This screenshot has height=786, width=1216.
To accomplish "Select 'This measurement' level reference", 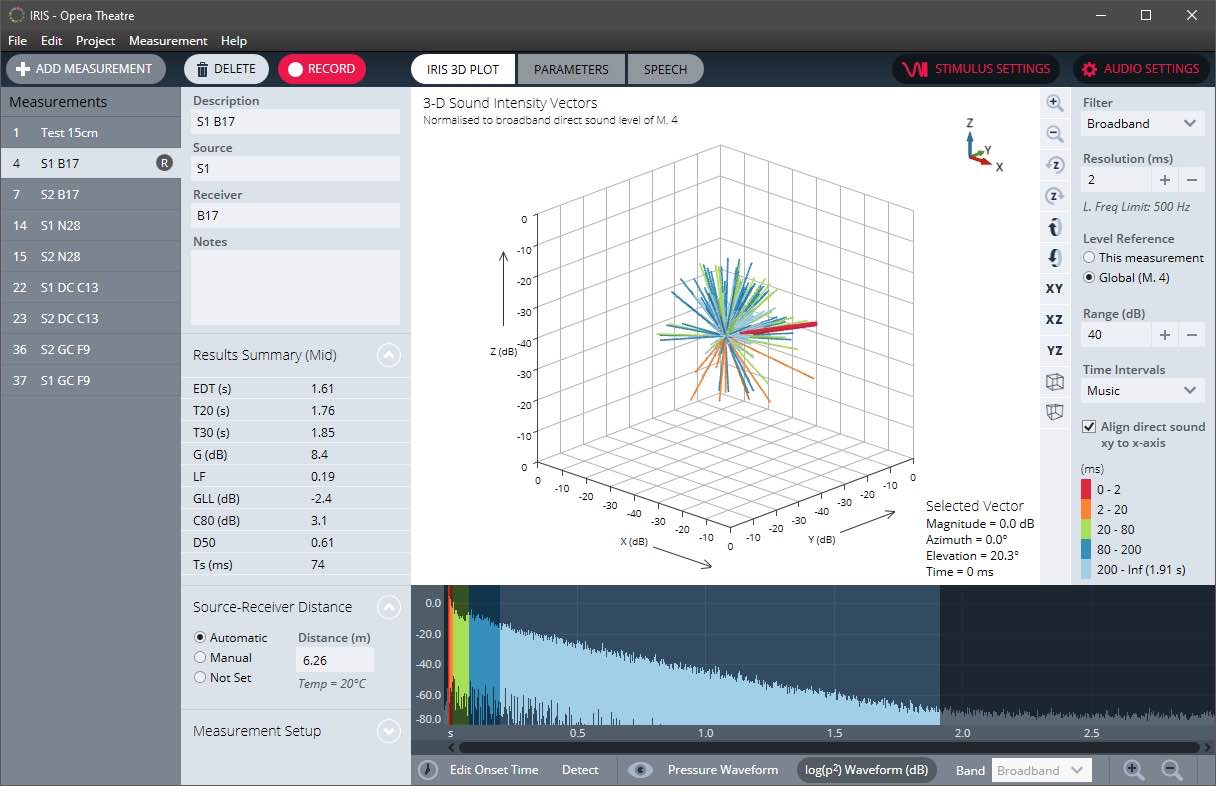I will coord(1090,258).
